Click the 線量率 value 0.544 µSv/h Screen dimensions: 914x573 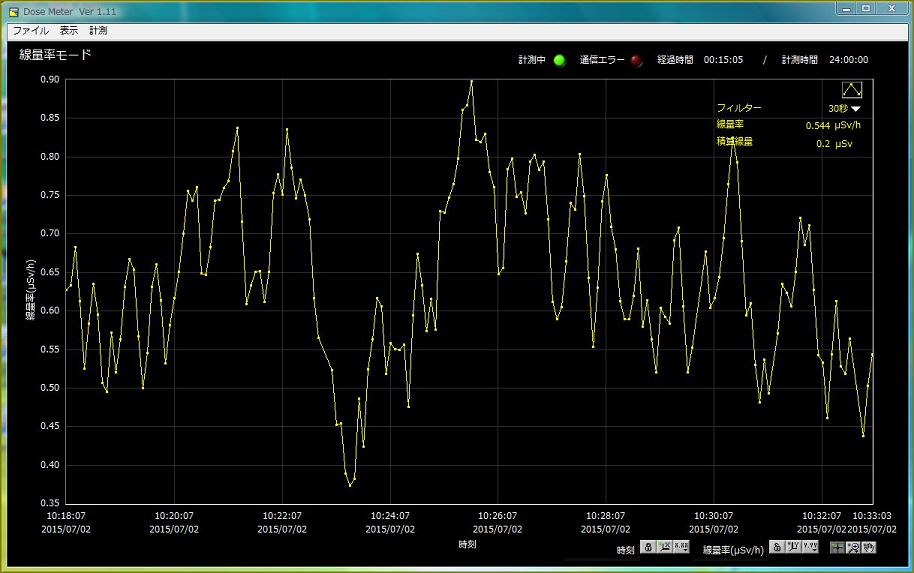[x=832, y=125]
